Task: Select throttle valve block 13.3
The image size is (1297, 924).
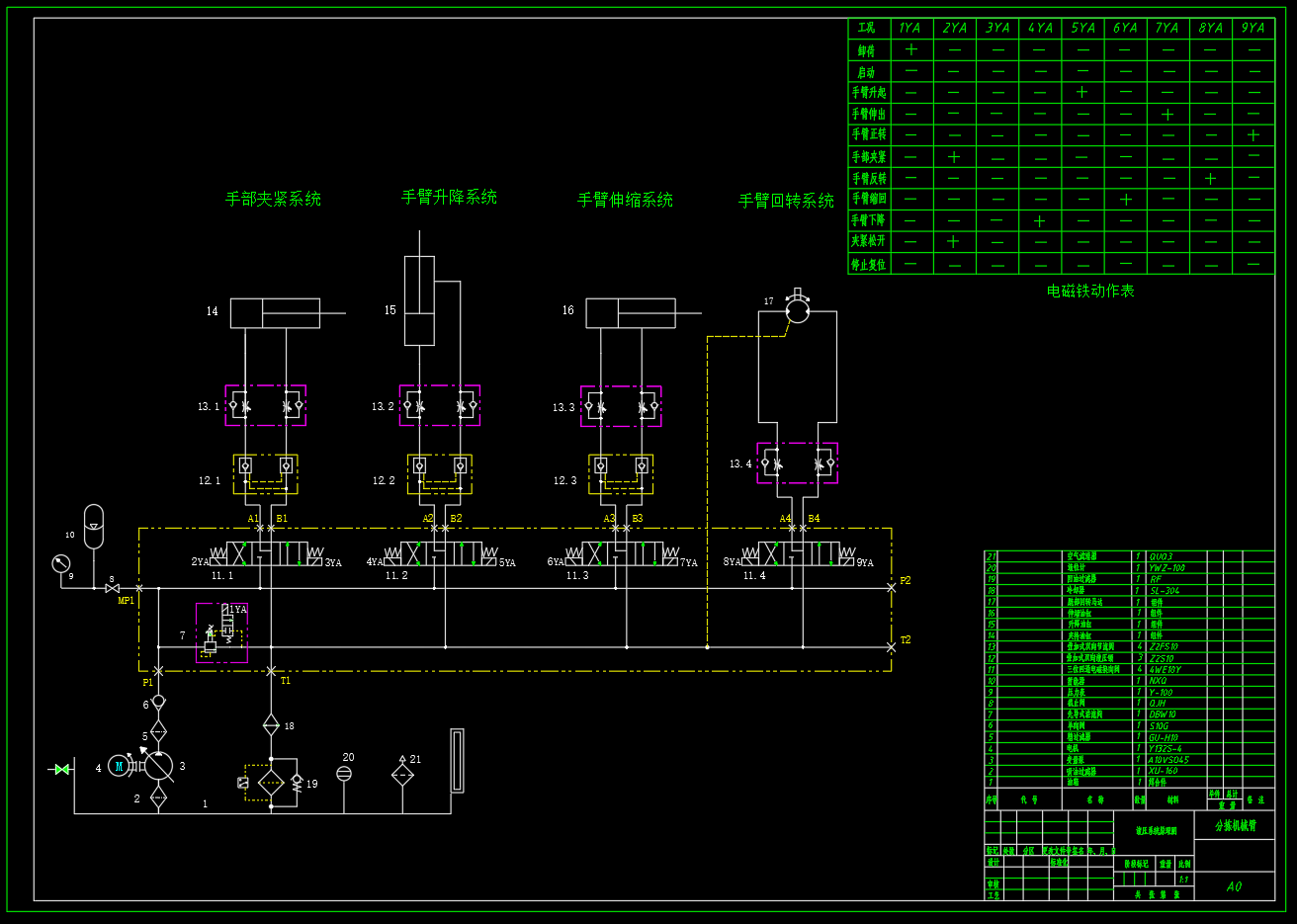Action: point(621,406)
